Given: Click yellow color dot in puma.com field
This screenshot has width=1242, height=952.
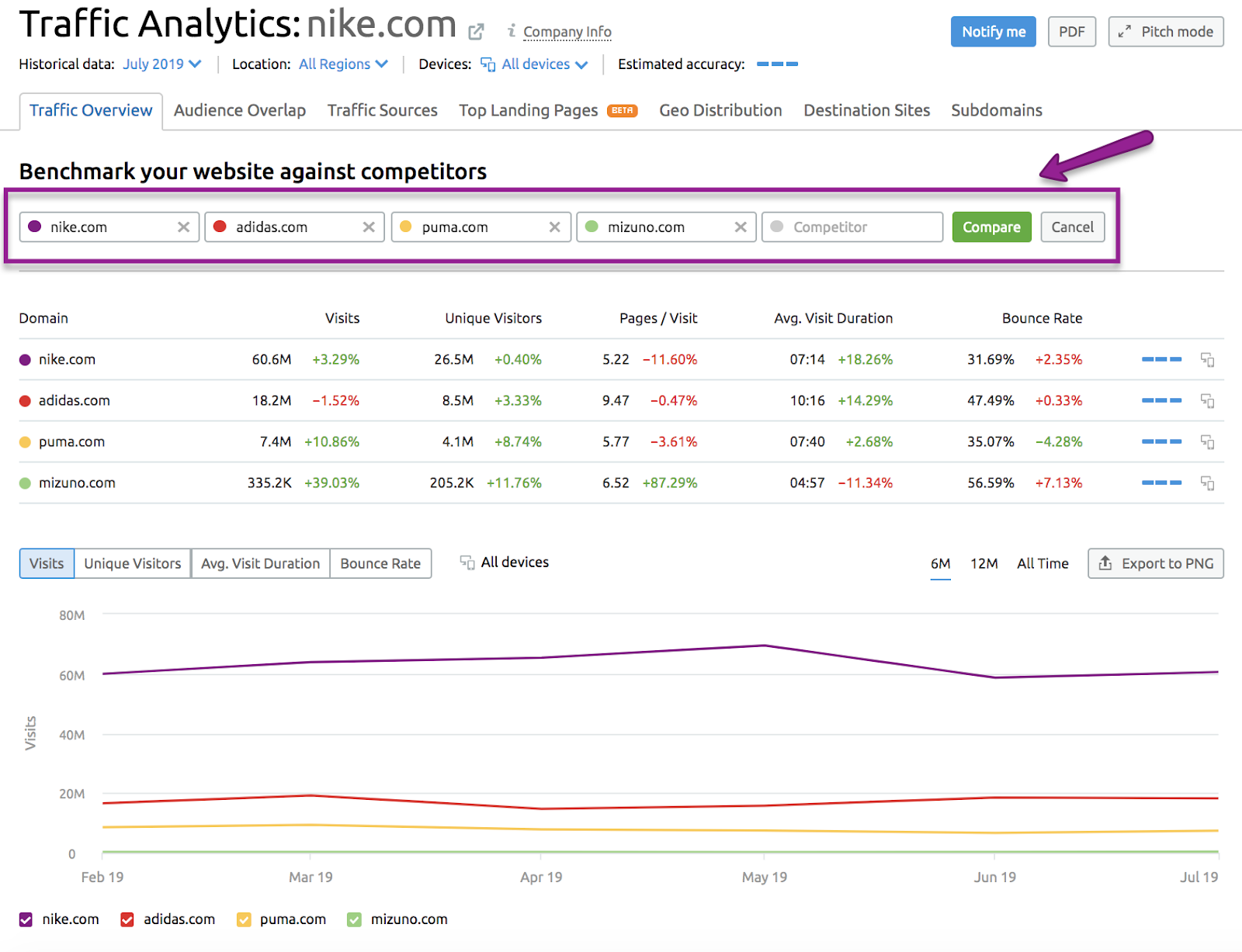Looking at the screenshot, I should (405, 227).
